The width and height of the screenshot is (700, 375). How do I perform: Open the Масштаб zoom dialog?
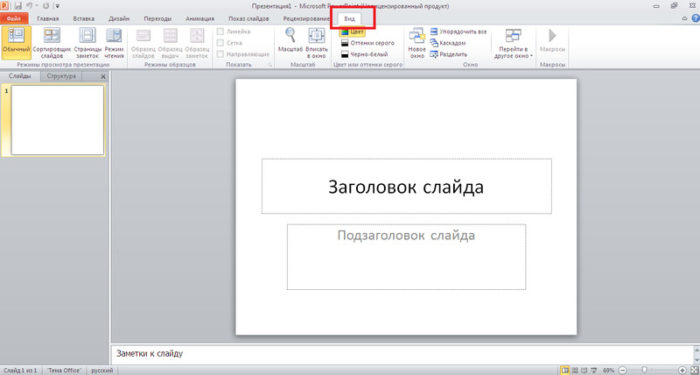point(290,40)
